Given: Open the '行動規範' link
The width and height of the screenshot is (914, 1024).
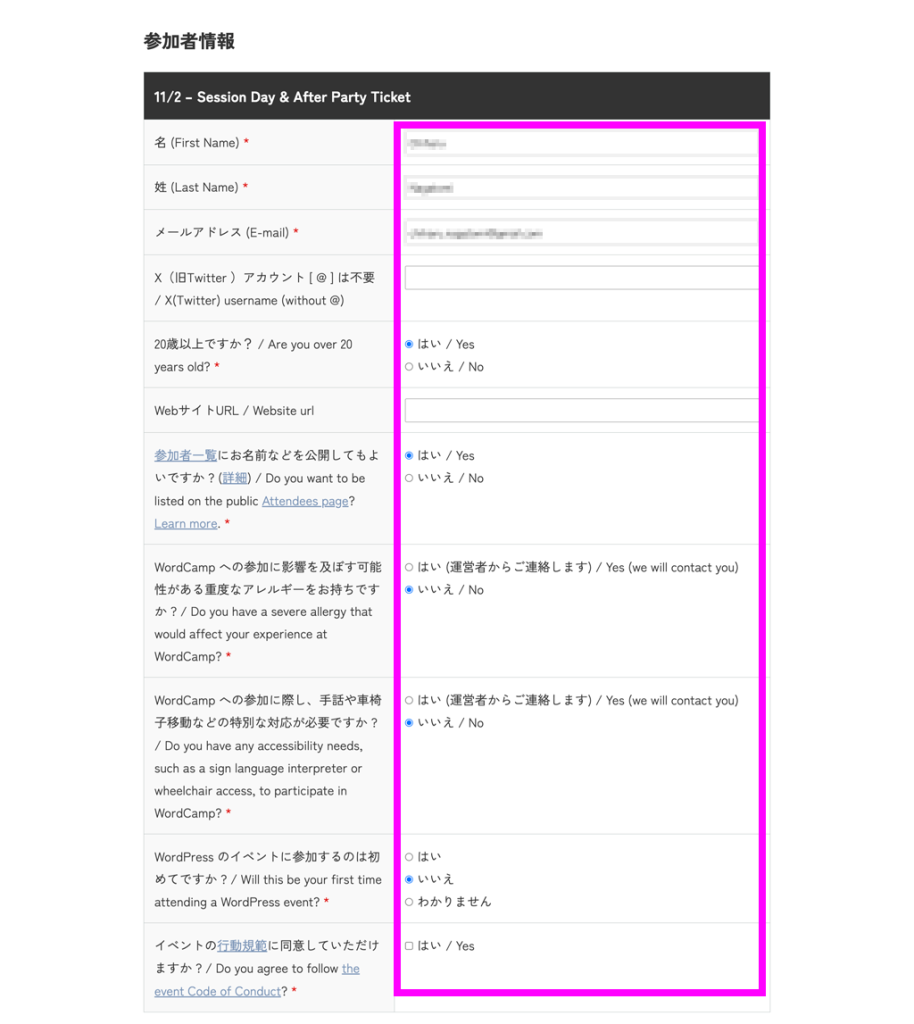Looking at the screenshot, I should coord(241,946).
